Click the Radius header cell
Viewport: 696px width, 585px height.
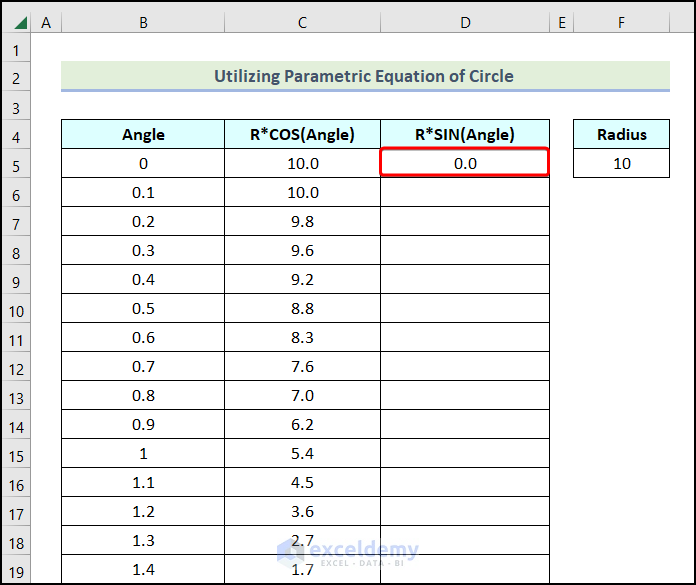[621, 135]
